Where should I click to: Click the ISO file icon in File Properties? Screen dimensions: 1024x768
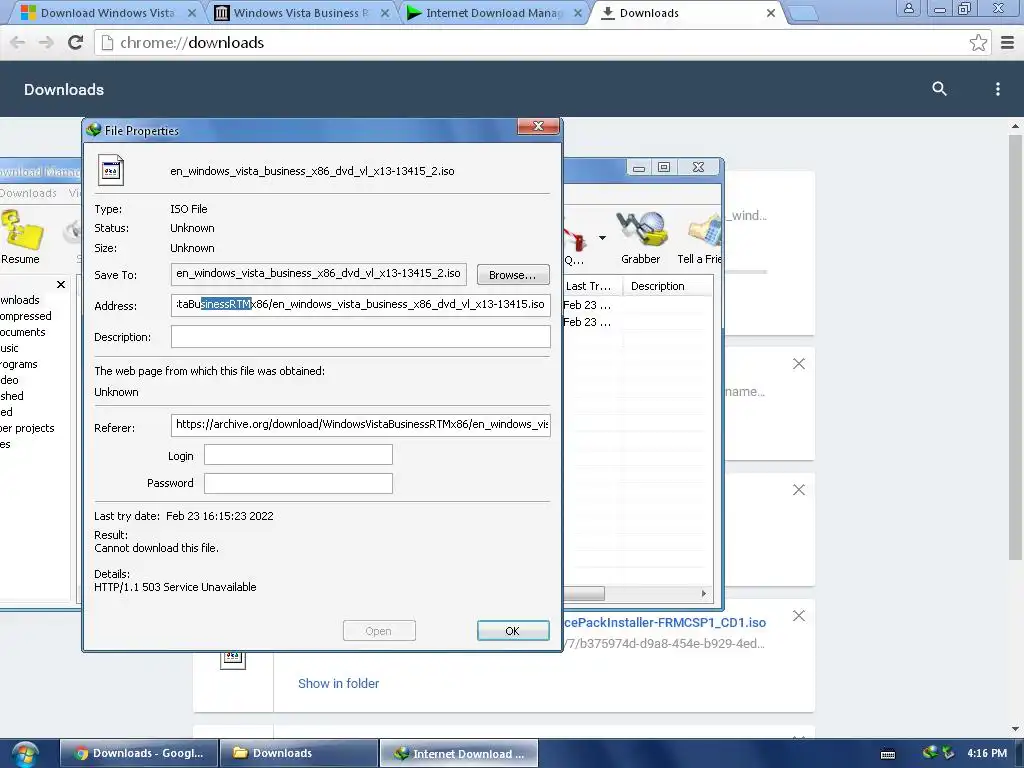point(111,170)
